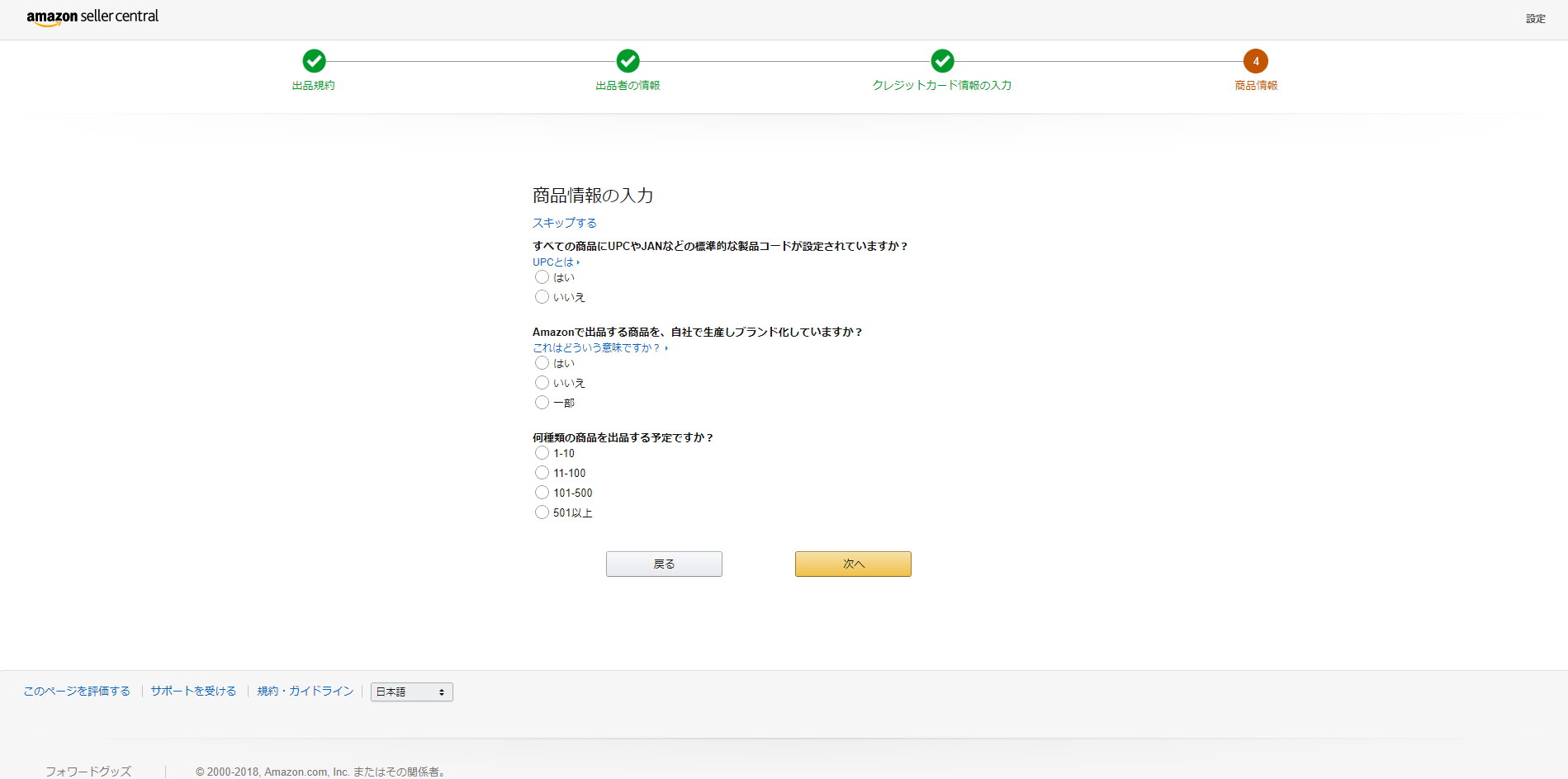Select the 11-100 product count option
This screenshot has width=1568, height=779.
tap(542, 472)
